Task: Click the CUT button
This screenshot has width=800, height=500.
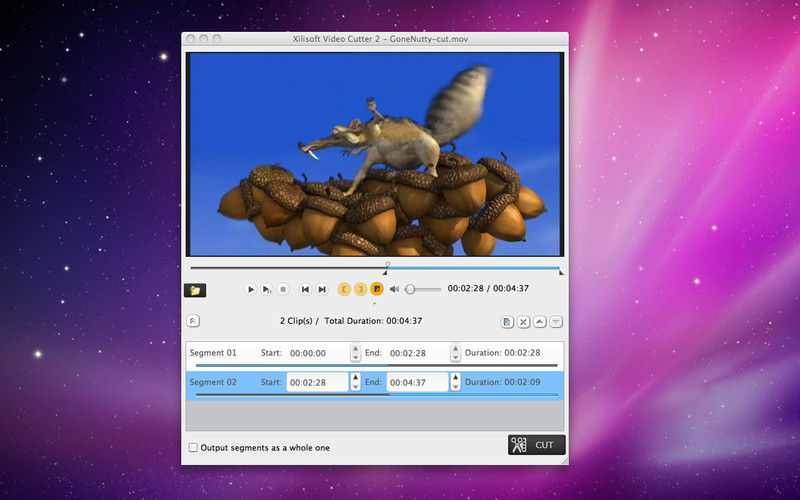Action: (x=537, y=445)
